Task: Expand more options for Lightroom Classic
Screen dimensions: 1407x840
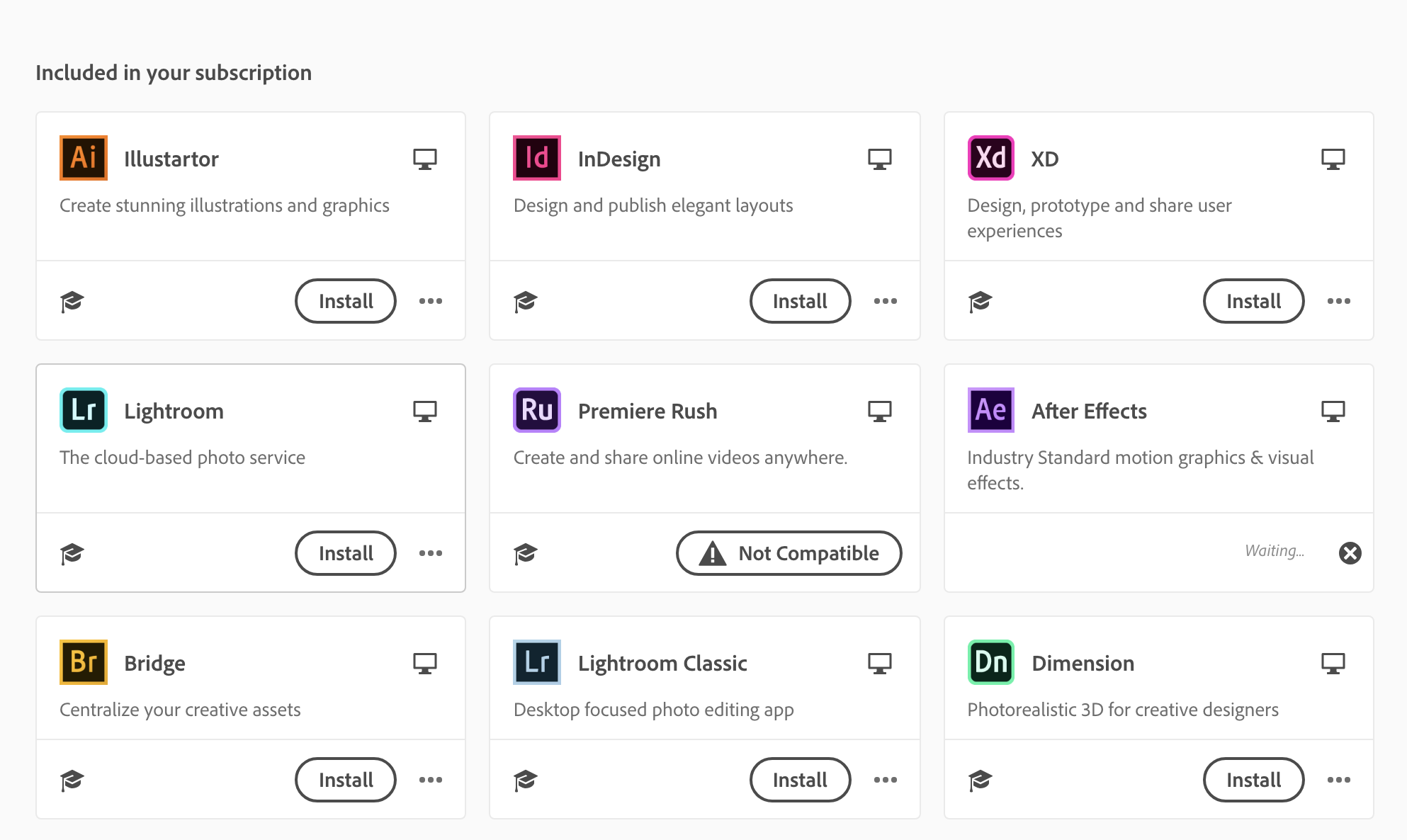Action: [x=885, y=780]
